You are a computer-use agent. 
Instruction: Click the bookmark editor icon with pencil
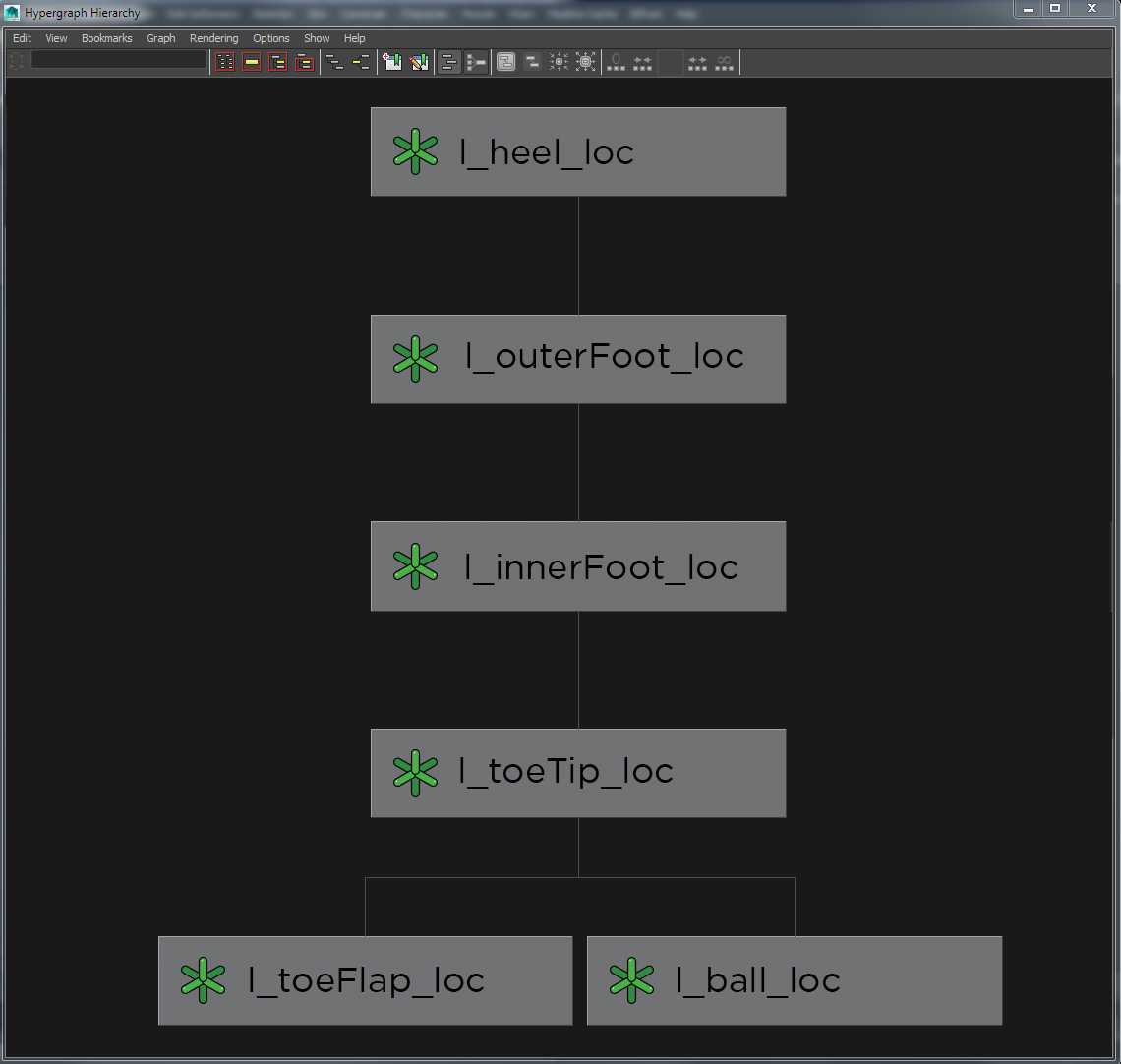pyautogui.click(x=419, y=63)
